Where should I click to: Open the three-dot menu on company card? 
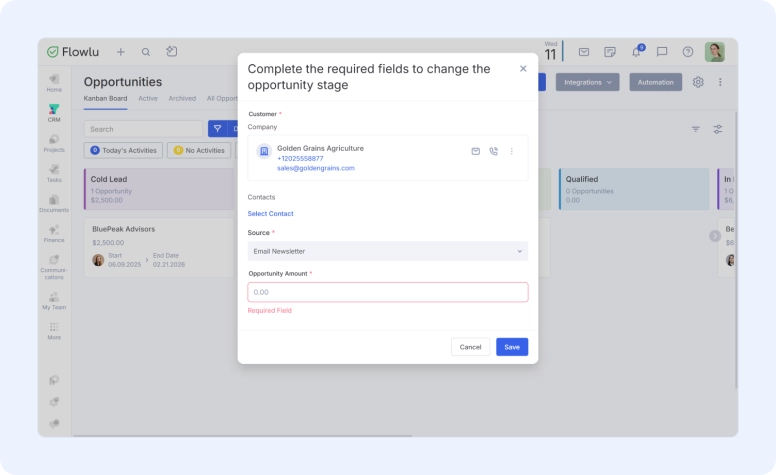pyautogui.click(x=512, y=151)
